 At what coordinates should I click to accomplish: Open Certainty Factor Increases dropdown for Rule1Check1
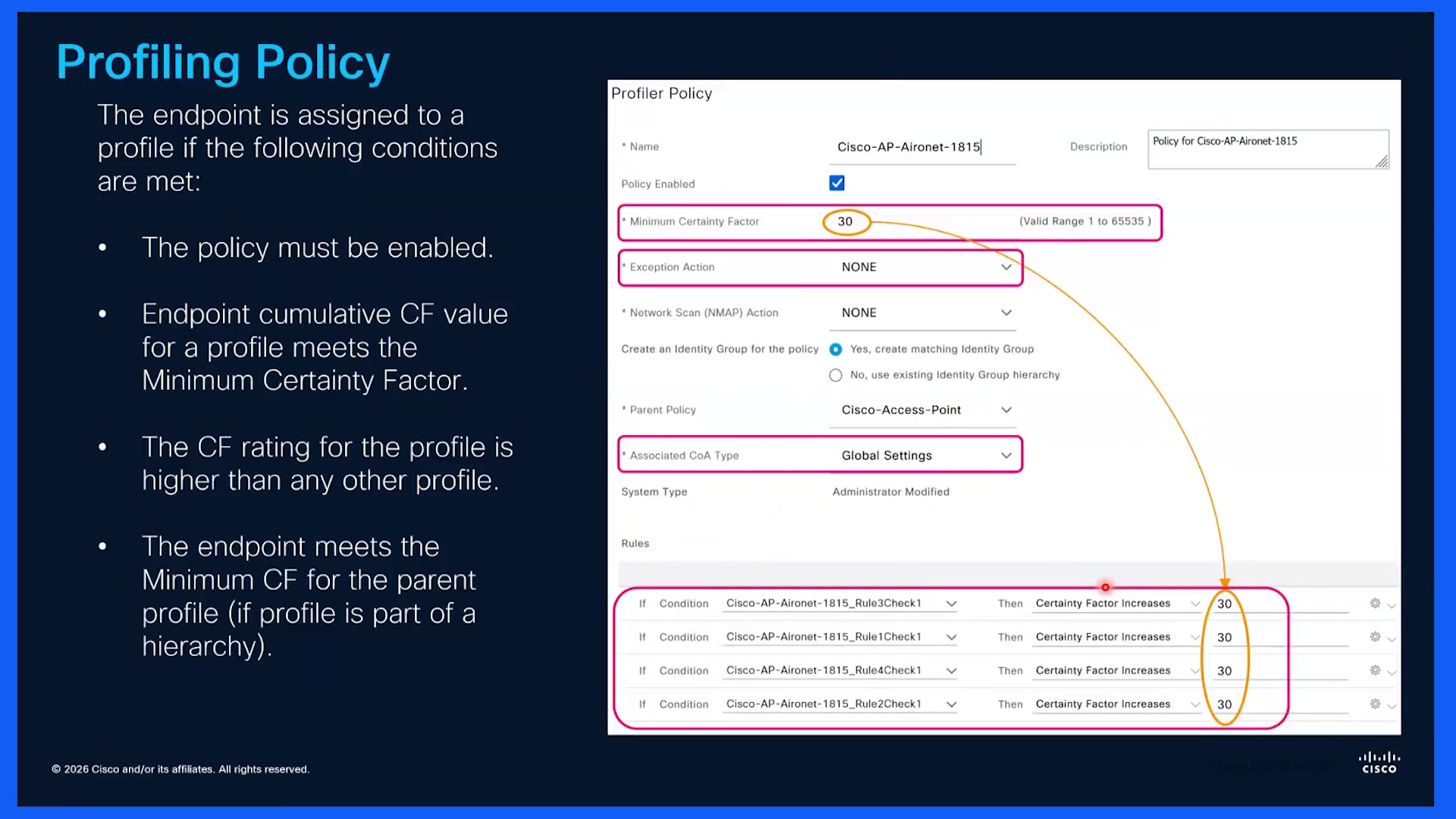click(x=1117, y=637)
